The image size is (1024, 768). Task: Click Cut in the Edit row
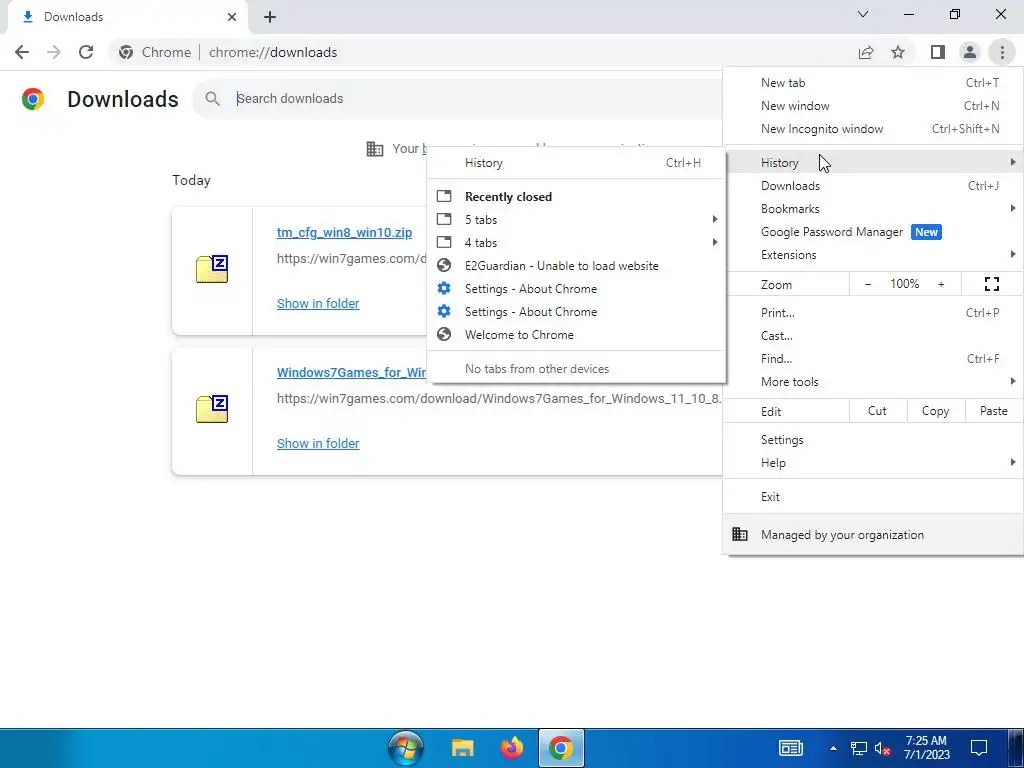pos(877,411)
